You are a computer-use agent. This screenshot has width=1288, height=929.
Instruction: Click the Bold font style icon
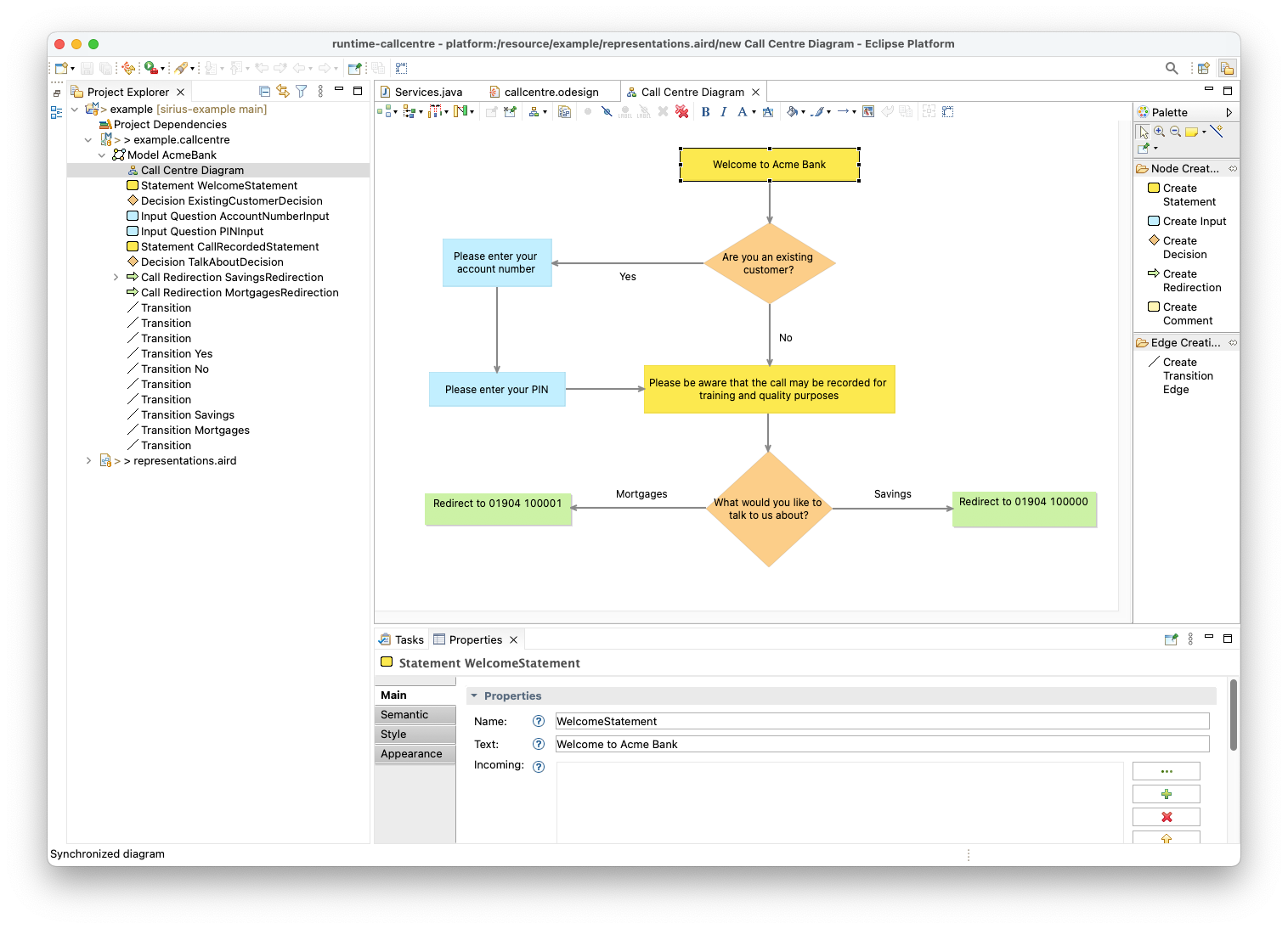click(705, 112)
